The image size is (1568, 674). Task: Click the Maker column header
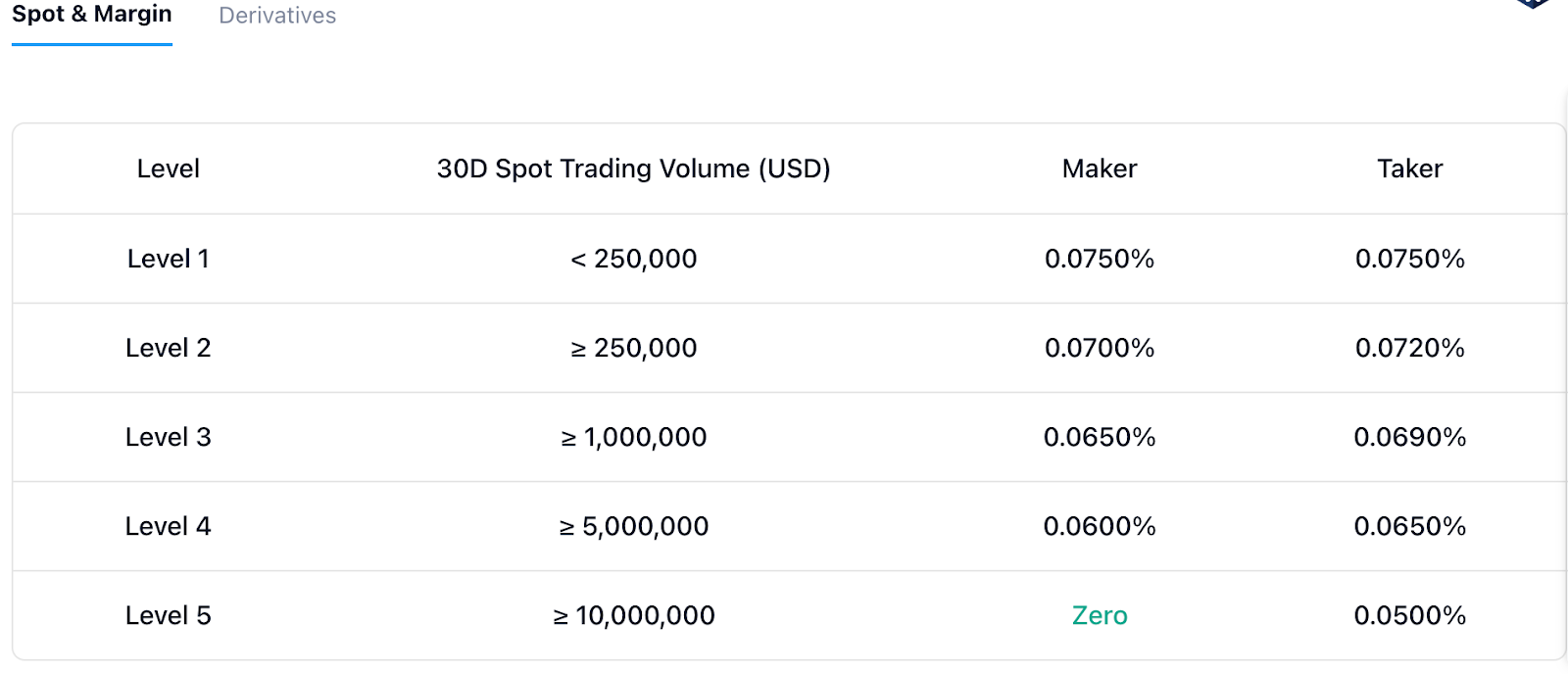pyautogui.click(x=1100, y=168)
